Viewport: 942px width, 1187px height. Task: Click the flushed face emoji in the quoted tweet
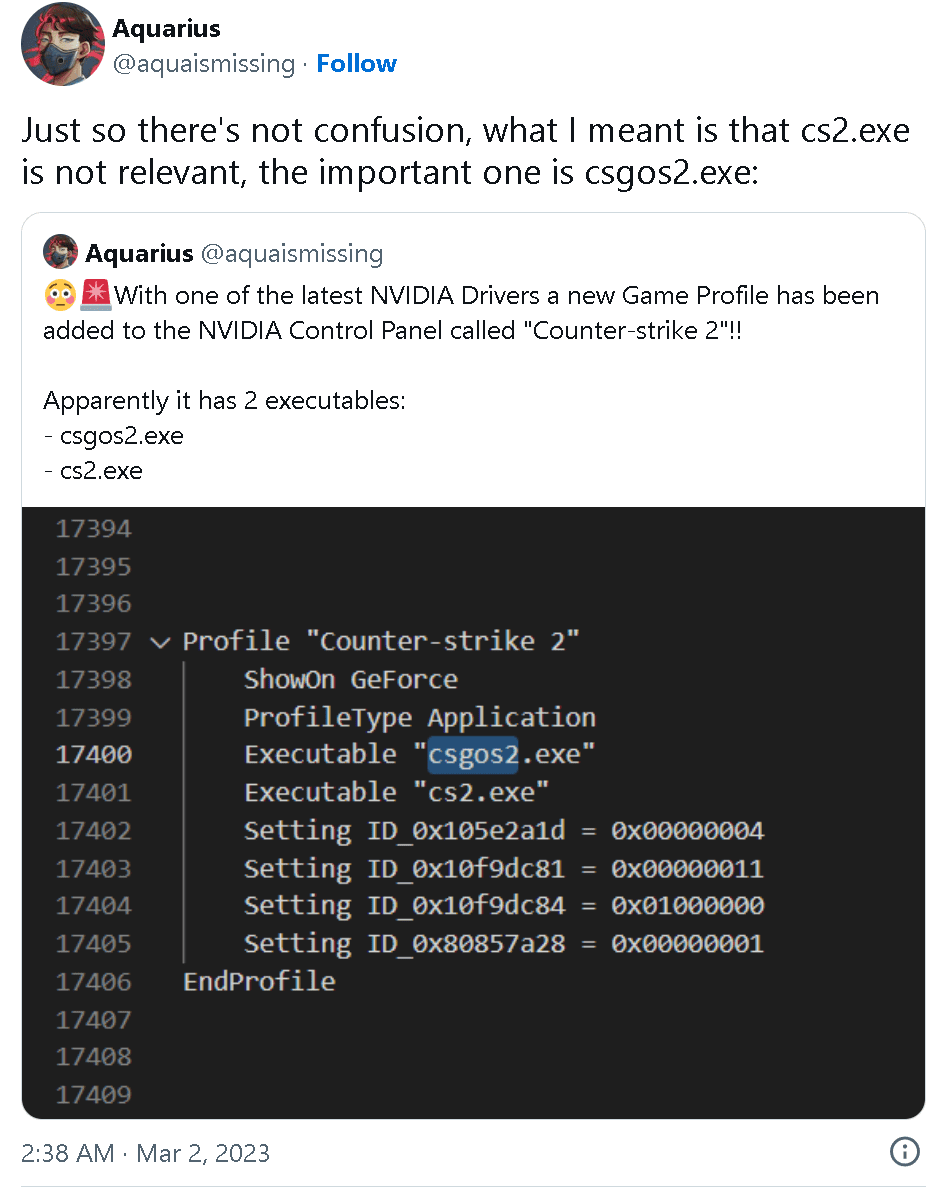(57, 296)
